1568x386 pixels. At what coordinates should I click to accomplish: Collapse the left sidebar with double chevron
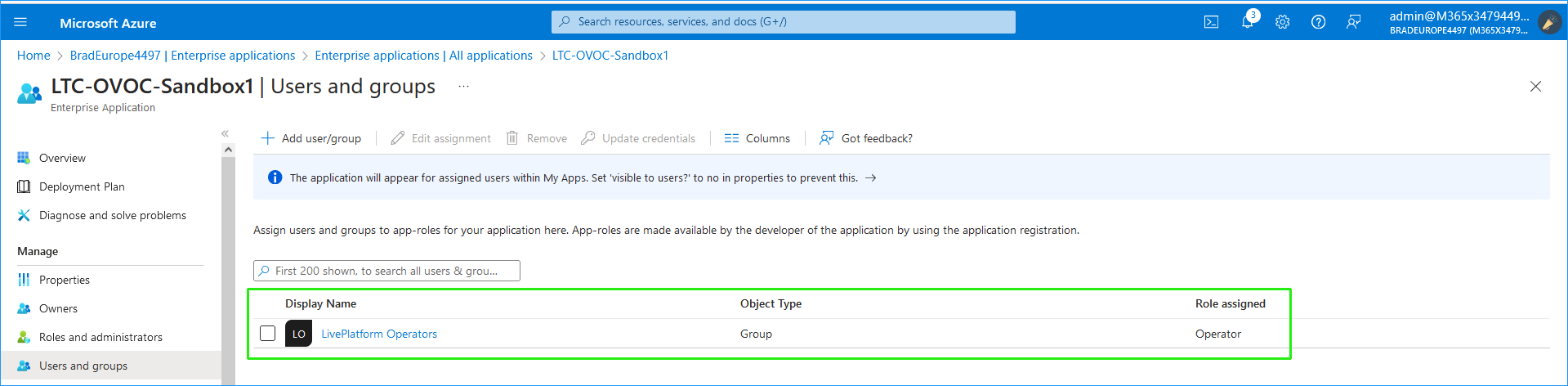tap(225, 133)
